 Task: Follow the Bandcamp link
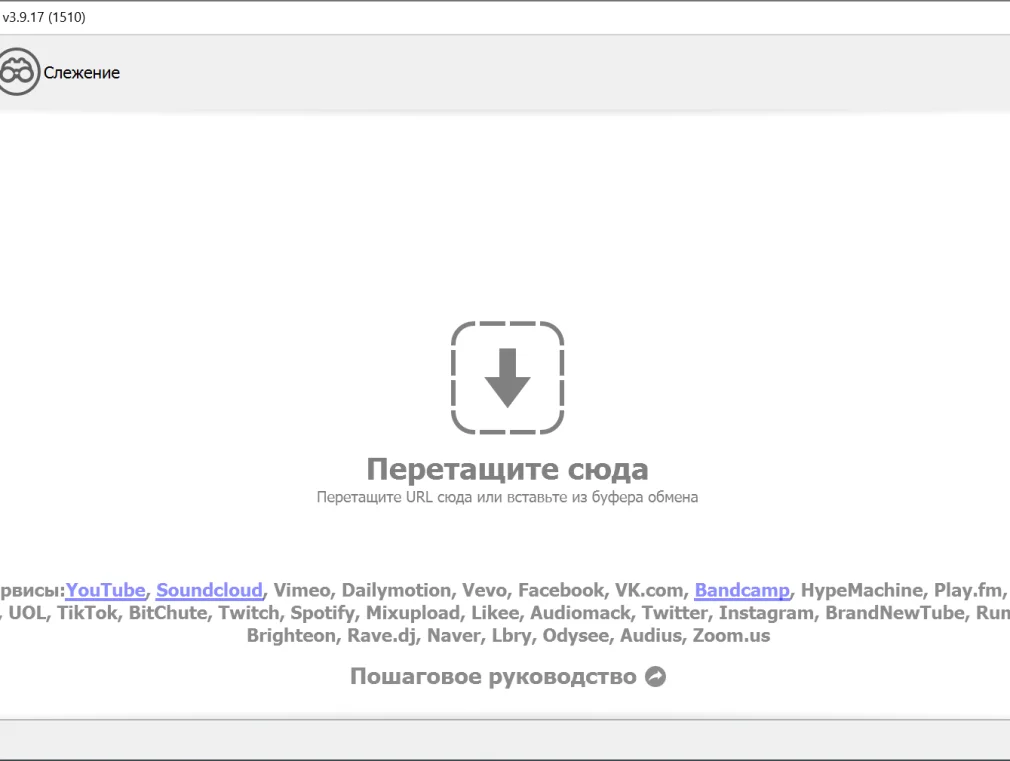click(x=742, y=590)
